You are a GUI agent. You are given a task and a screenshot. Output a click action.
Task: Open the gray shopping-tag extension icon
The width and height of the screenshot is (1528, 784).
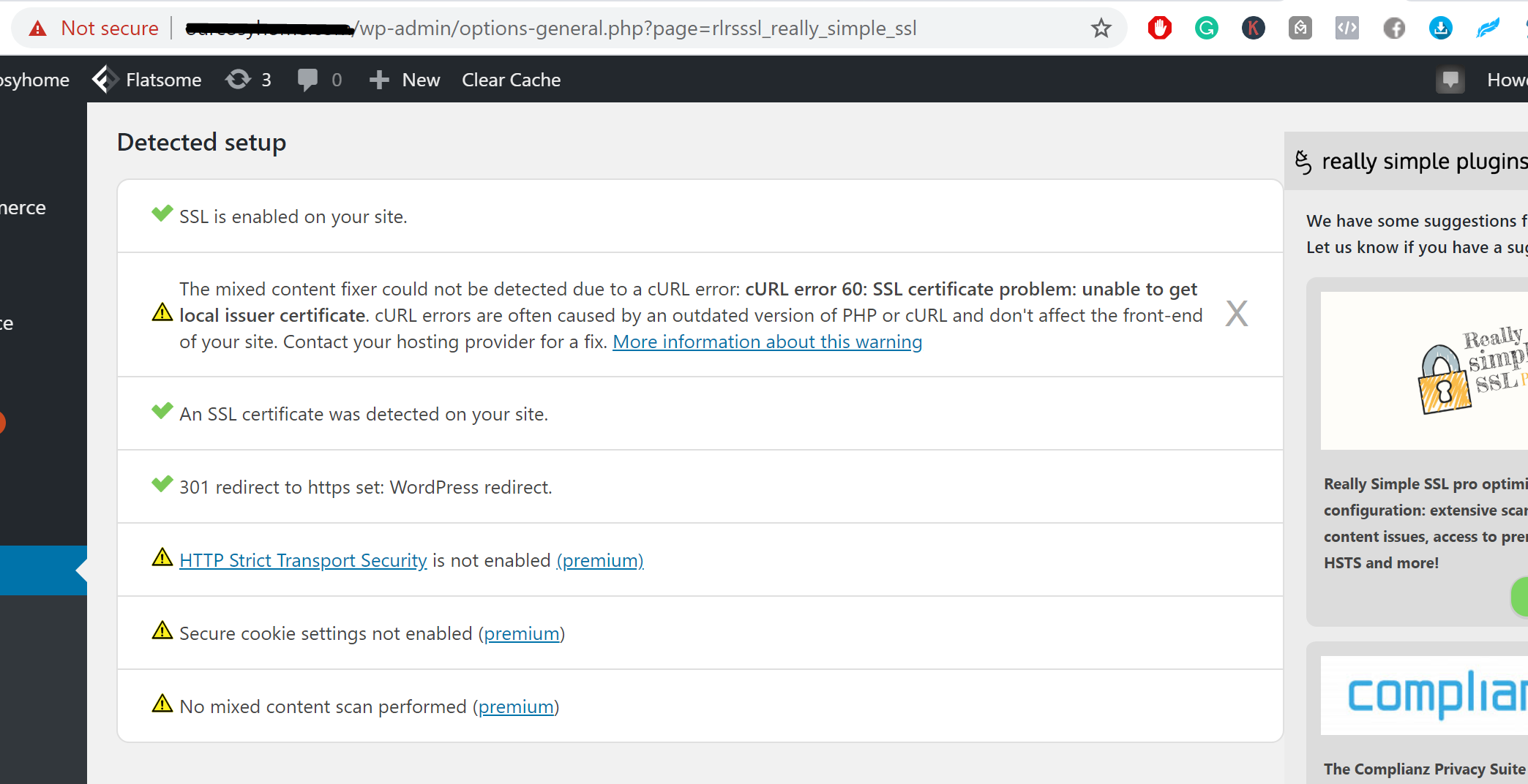tap(1300, 29)
